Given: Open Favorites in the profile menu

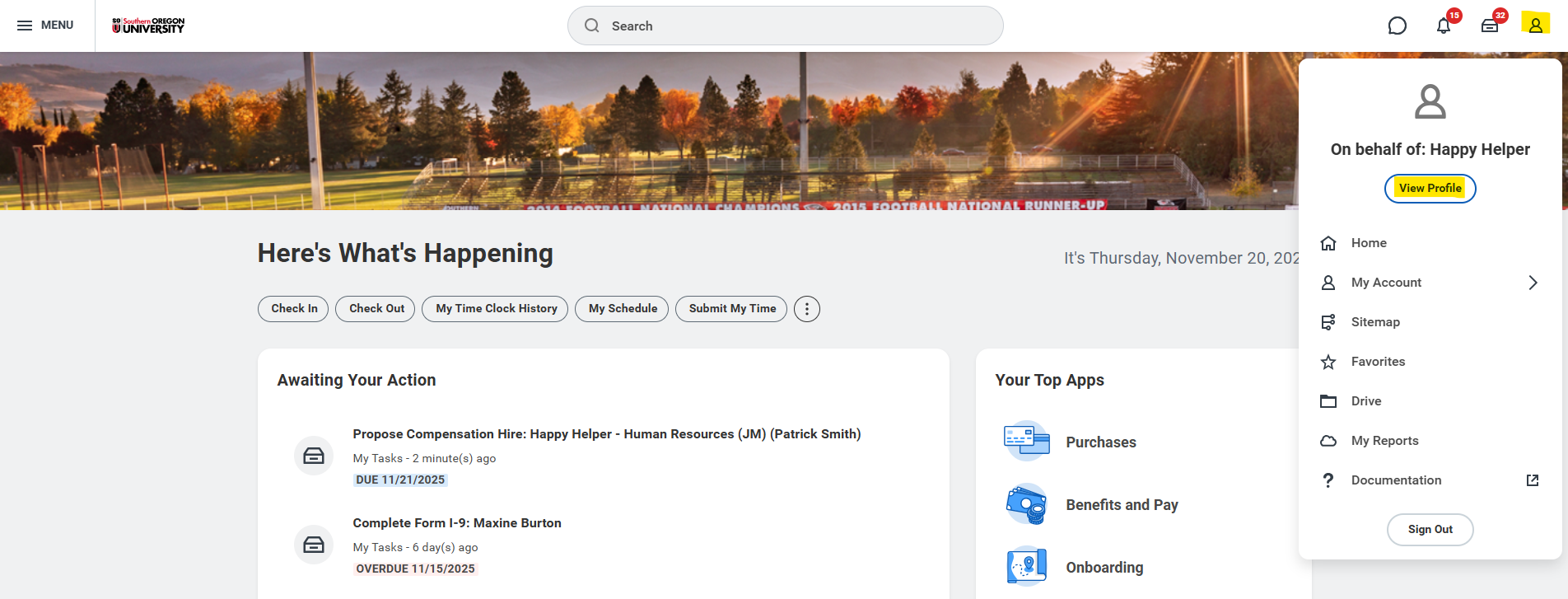Looking at the screenshot, I should pos(1378,362).
